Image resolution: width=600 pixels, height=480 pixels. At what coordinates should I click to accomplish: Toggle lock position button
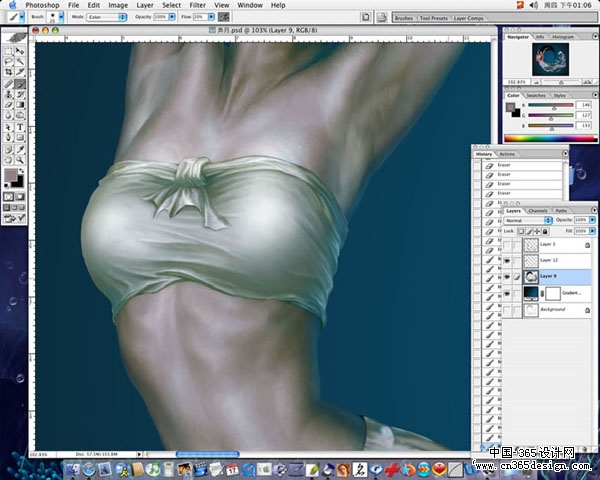[x=537, y=231]
